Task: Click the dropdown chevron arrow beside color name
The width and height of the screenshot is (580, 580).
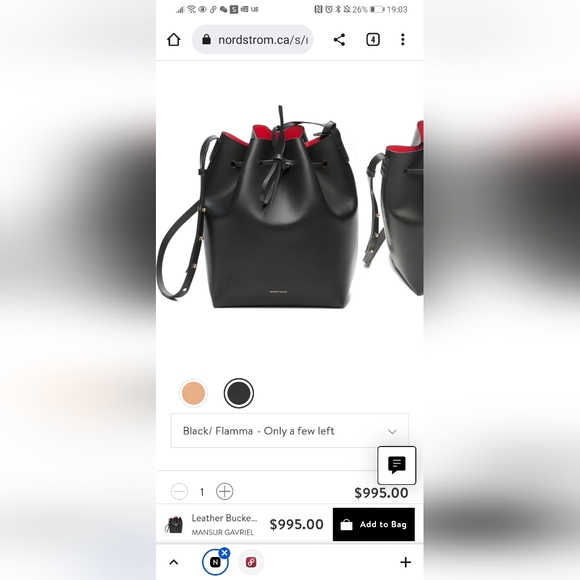Action: pos(392,431)
